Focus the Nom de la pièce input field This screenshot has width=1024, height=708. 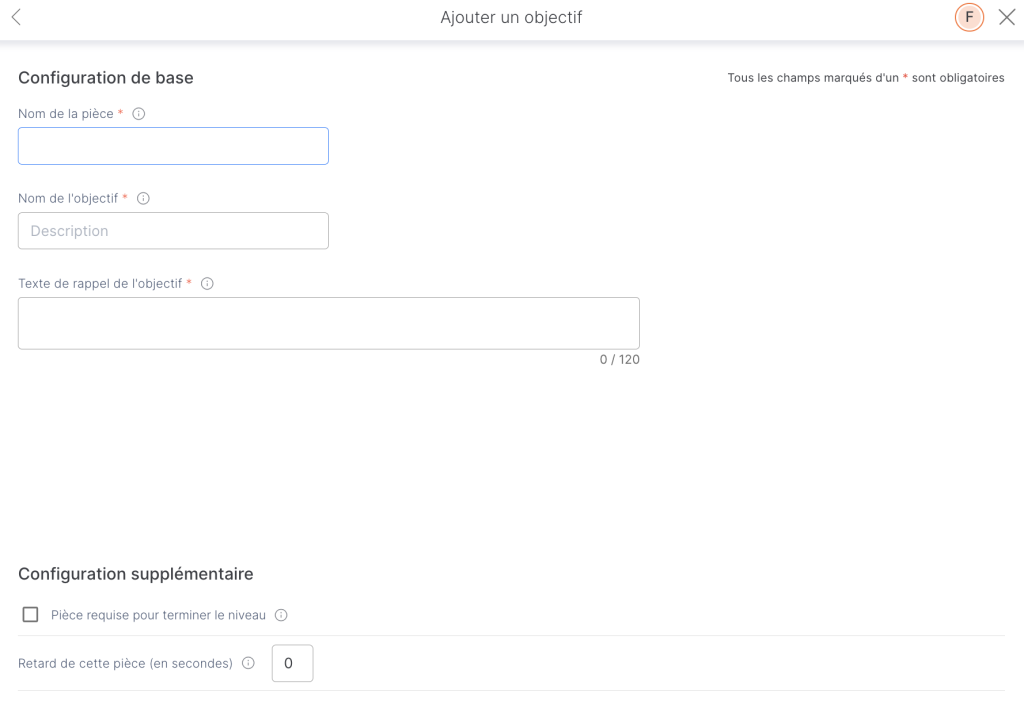(173, 146)
